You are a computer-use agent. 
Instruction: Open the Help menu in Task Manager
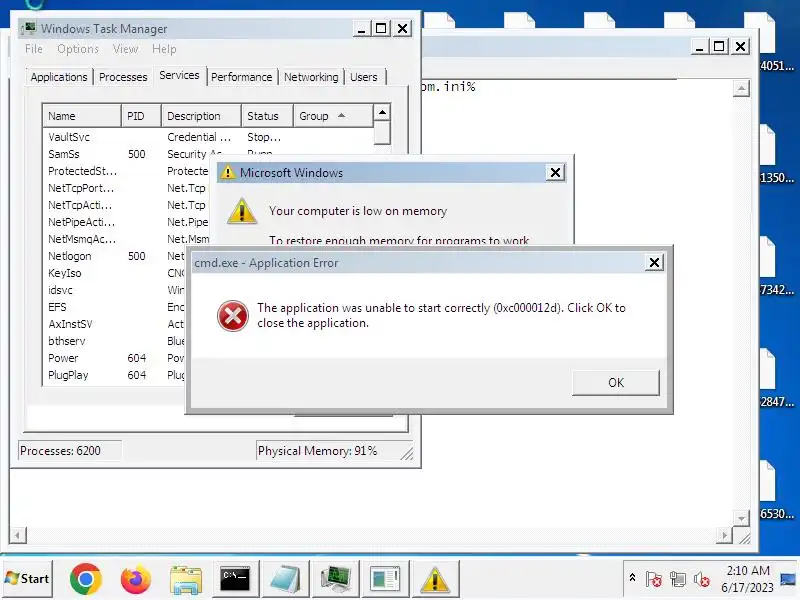click(164, 49)
